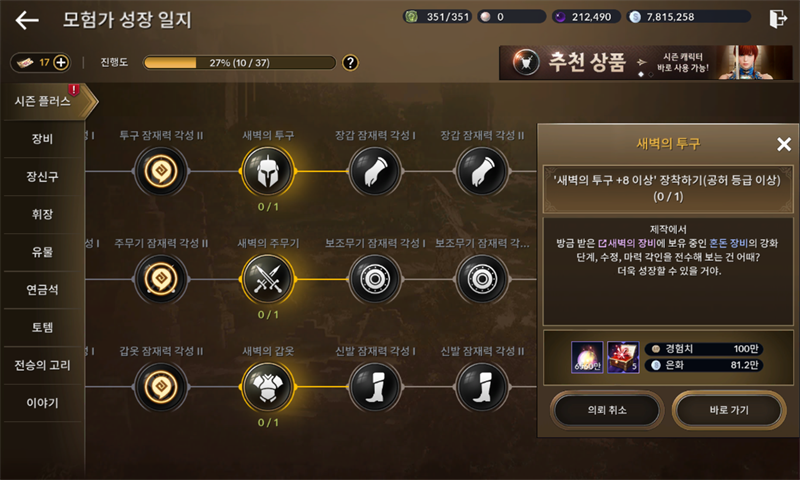Follow the 새벽의 장비 link
Image resolution: width=800 pixels, height=480 pixels.
point(627,243)
